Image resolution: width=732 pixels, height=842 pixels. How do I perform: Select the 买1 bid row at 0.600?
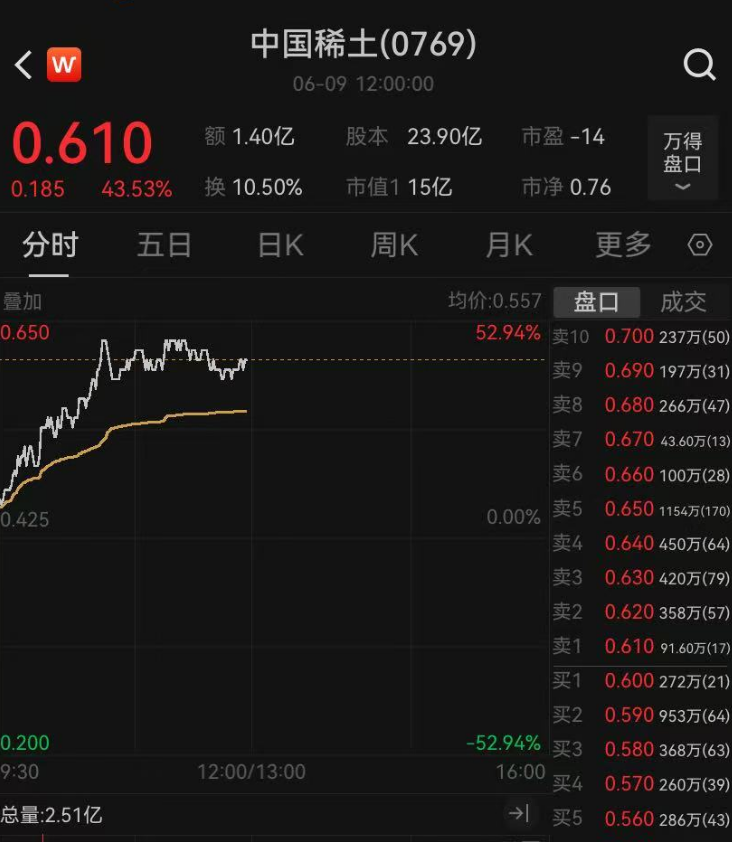[641, 681]
